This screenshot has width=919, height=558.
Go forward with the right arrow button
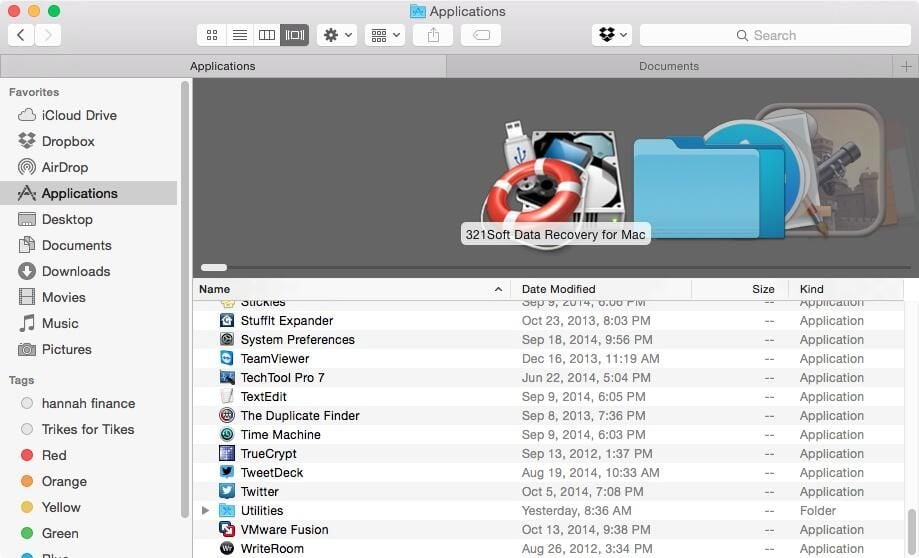(x=48, y=35)
